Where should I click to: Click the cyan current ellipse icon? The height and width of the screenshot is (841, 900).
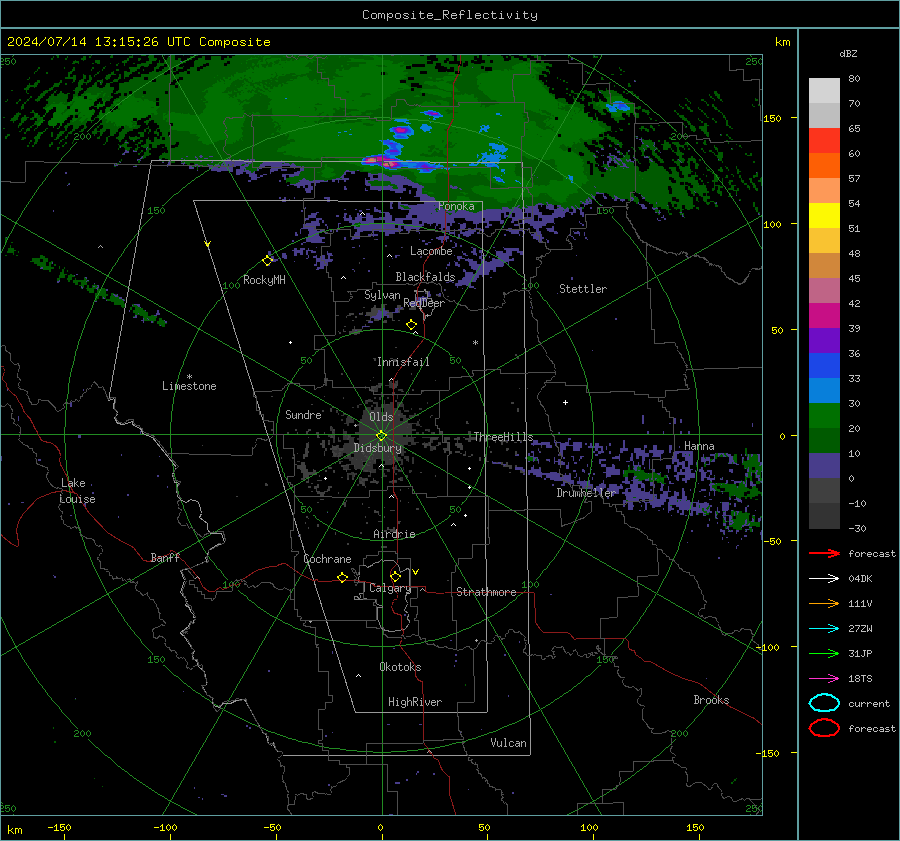[824, 703]
